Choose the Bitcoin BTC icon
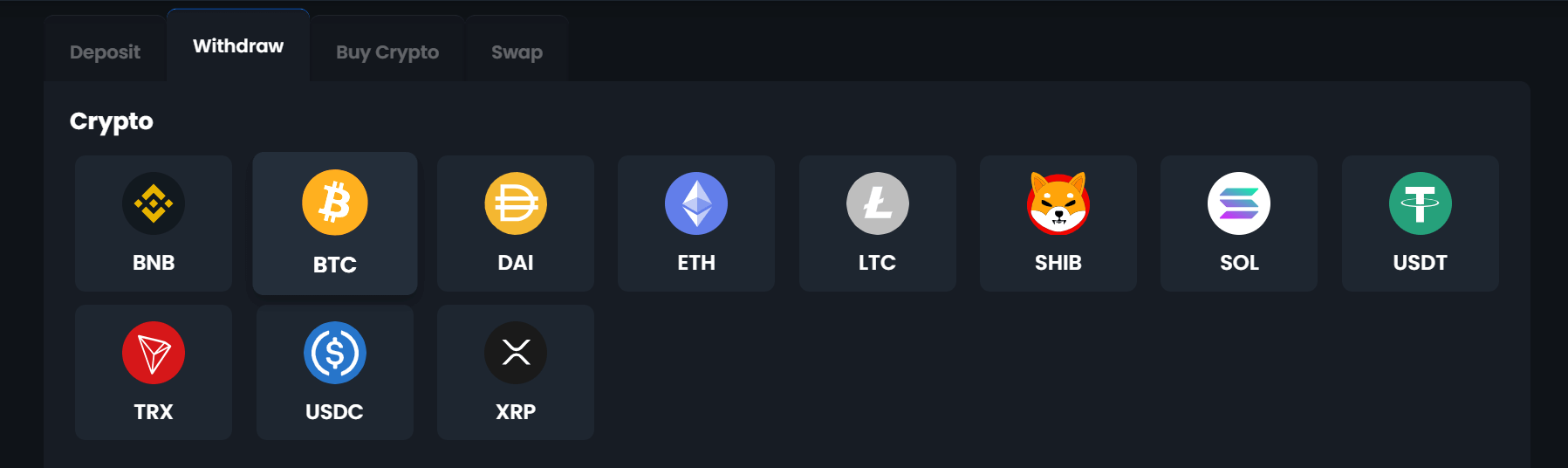1568x468 pixels. pos(335,203)
